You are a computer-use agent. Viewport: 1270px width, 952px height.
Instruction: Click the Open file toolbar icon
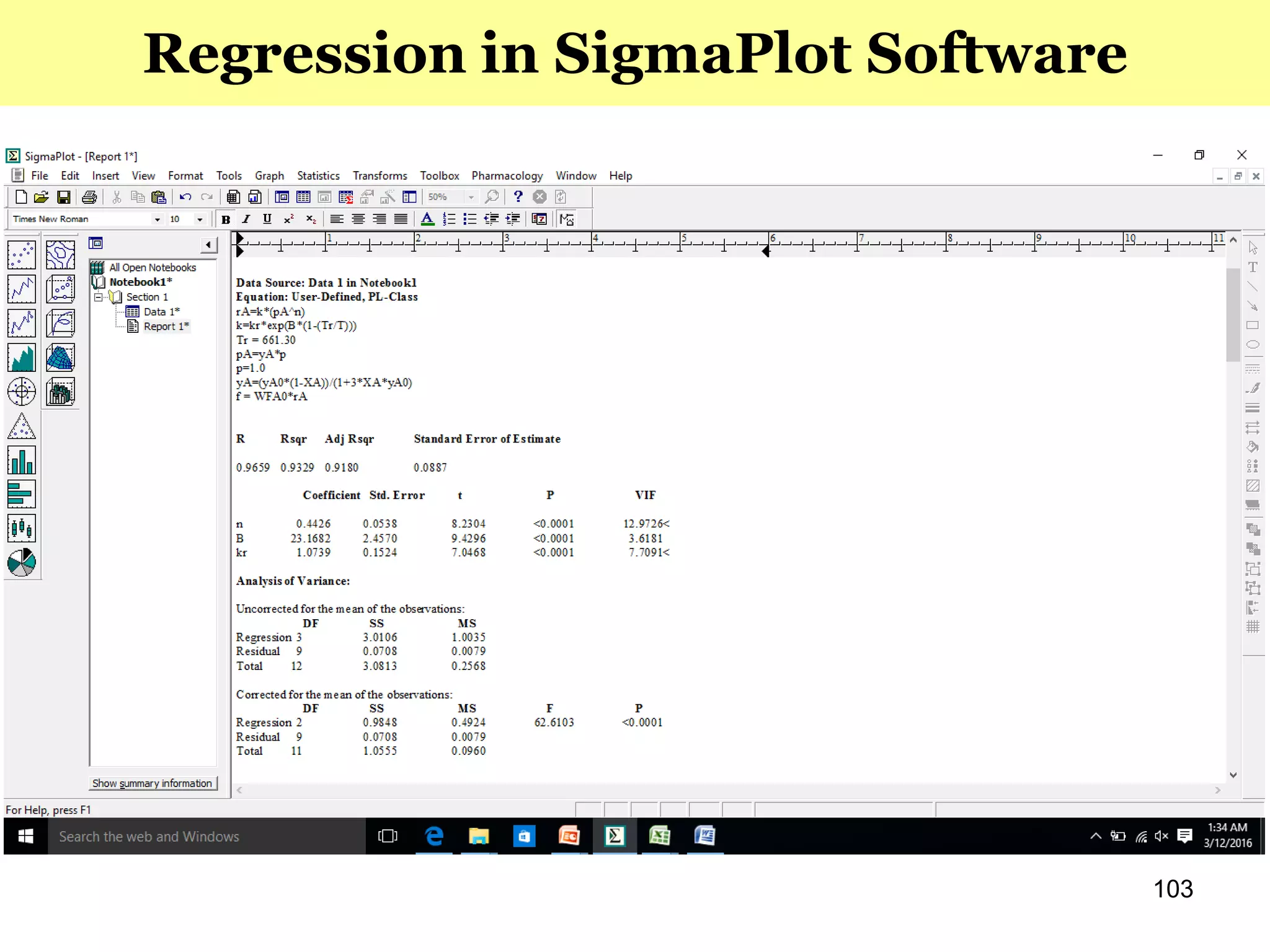tap(42, 197)
